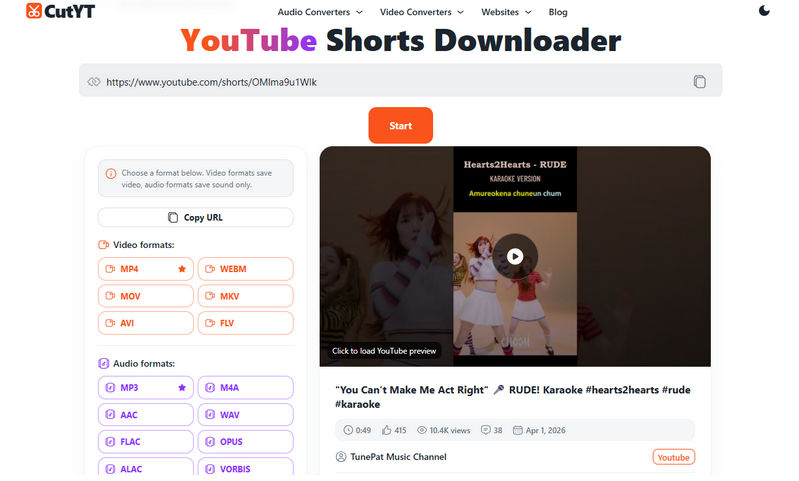The width and height of the screenshot is (799, 481).
Task: Click the thumbs-up likes icon near 415
Action: pos(387,430)
